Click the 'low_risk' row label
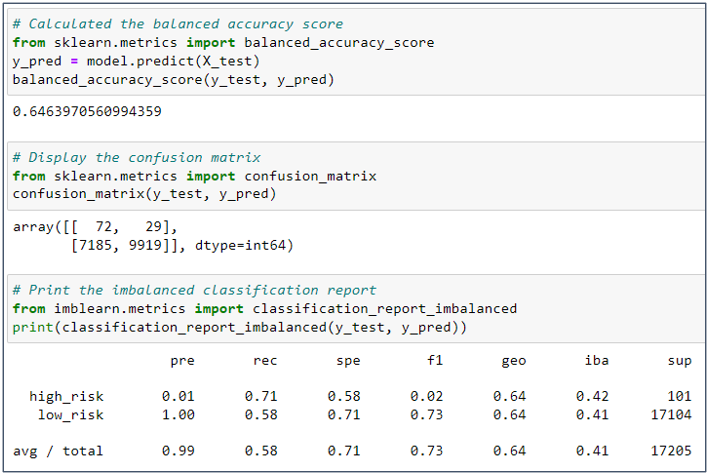The image size is (708, 473). pos(71,415)
